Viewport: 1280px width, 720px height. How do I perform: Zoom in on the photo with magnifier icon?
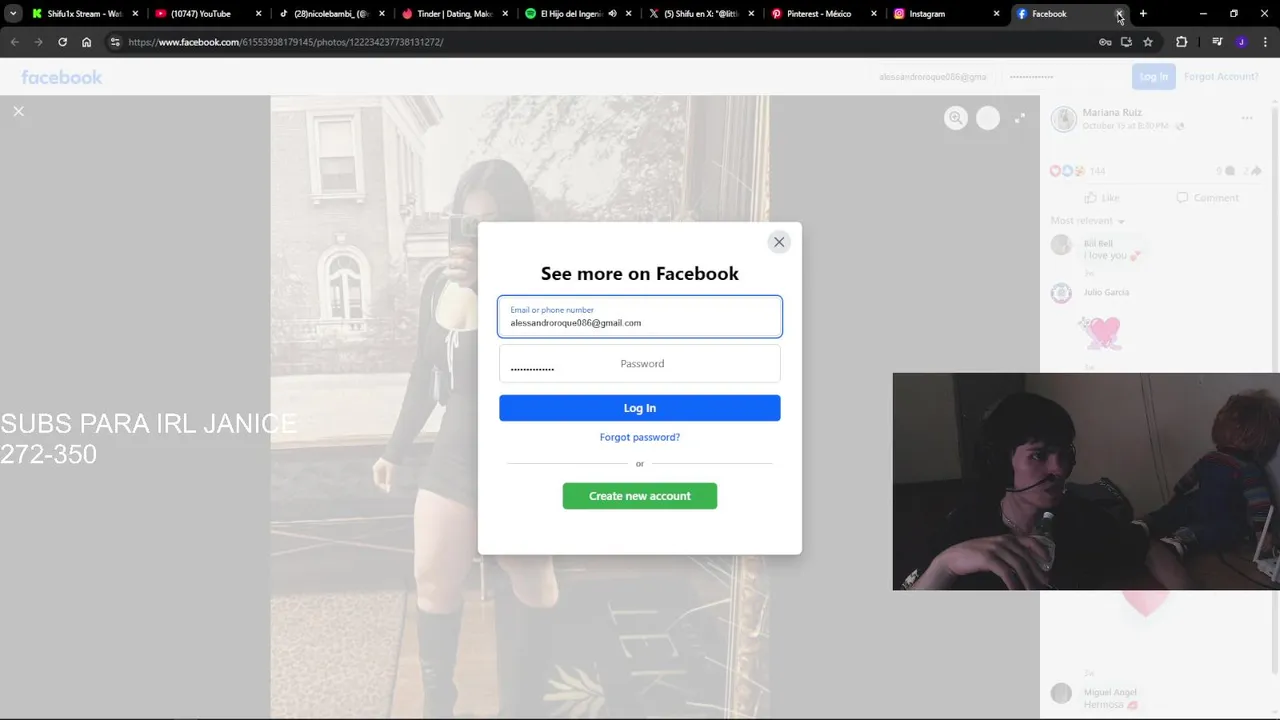tap(956, 118)
